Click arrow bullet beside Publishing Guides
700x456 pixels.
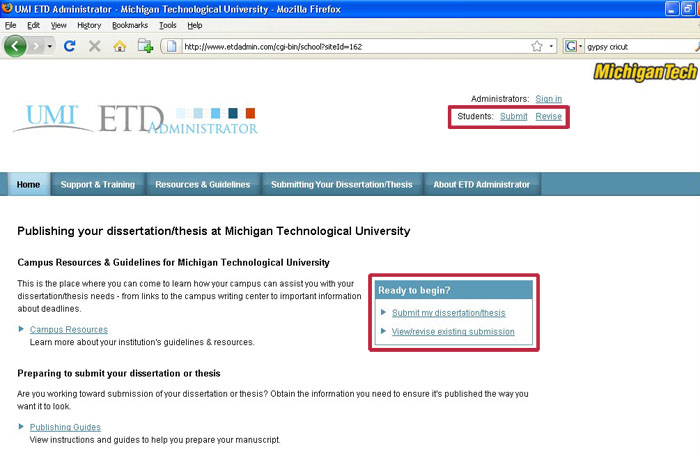[21, 427]
